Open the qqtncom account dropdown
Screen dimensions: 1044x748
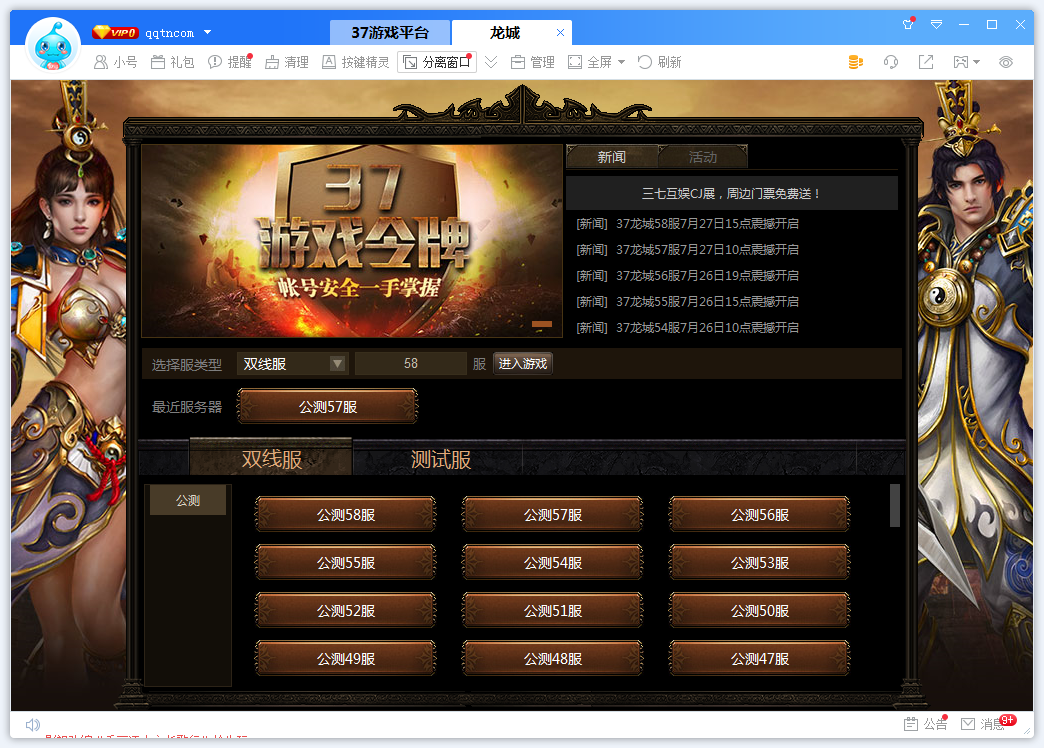click(x=207, y=32)
